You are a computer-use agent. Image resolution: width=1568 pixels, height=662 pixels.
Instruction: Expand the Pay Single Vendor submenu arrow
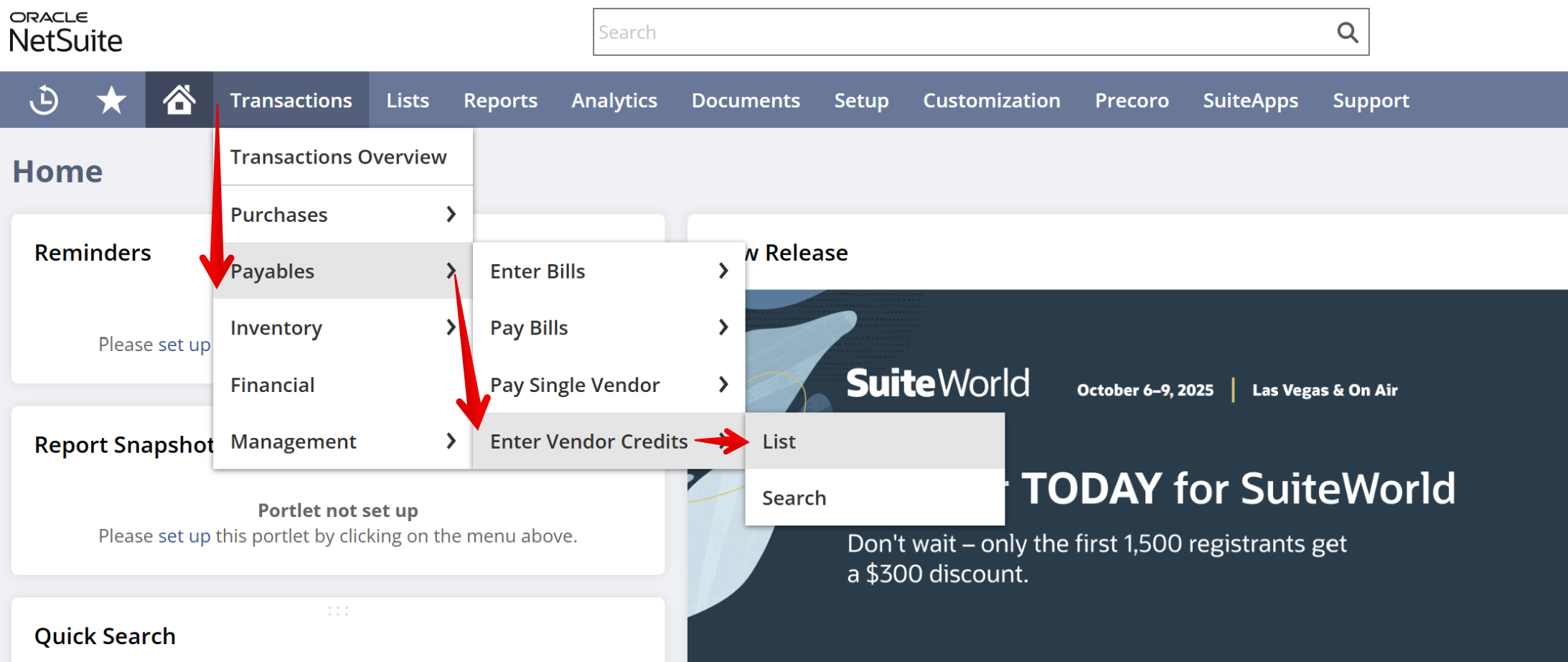click(723, 384)
